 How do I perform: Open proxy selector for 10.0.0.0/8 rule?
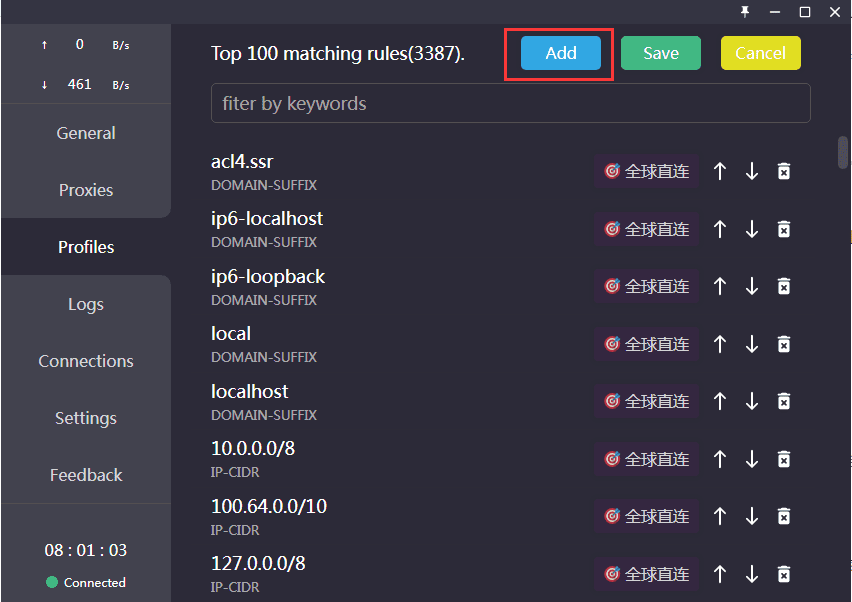point(647,460)
